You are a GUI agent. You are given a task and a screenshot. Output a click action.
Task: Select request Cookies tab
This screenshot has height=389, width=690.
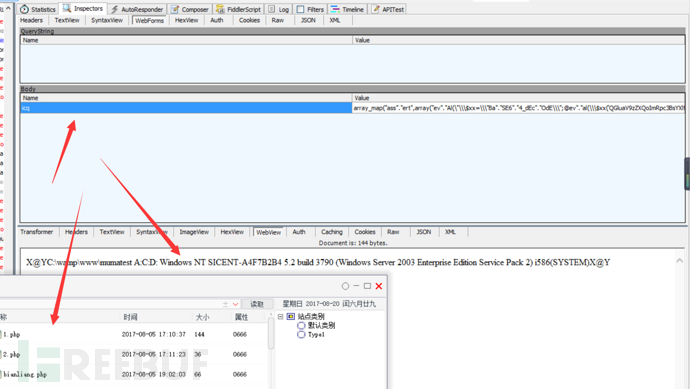(250, 20)
